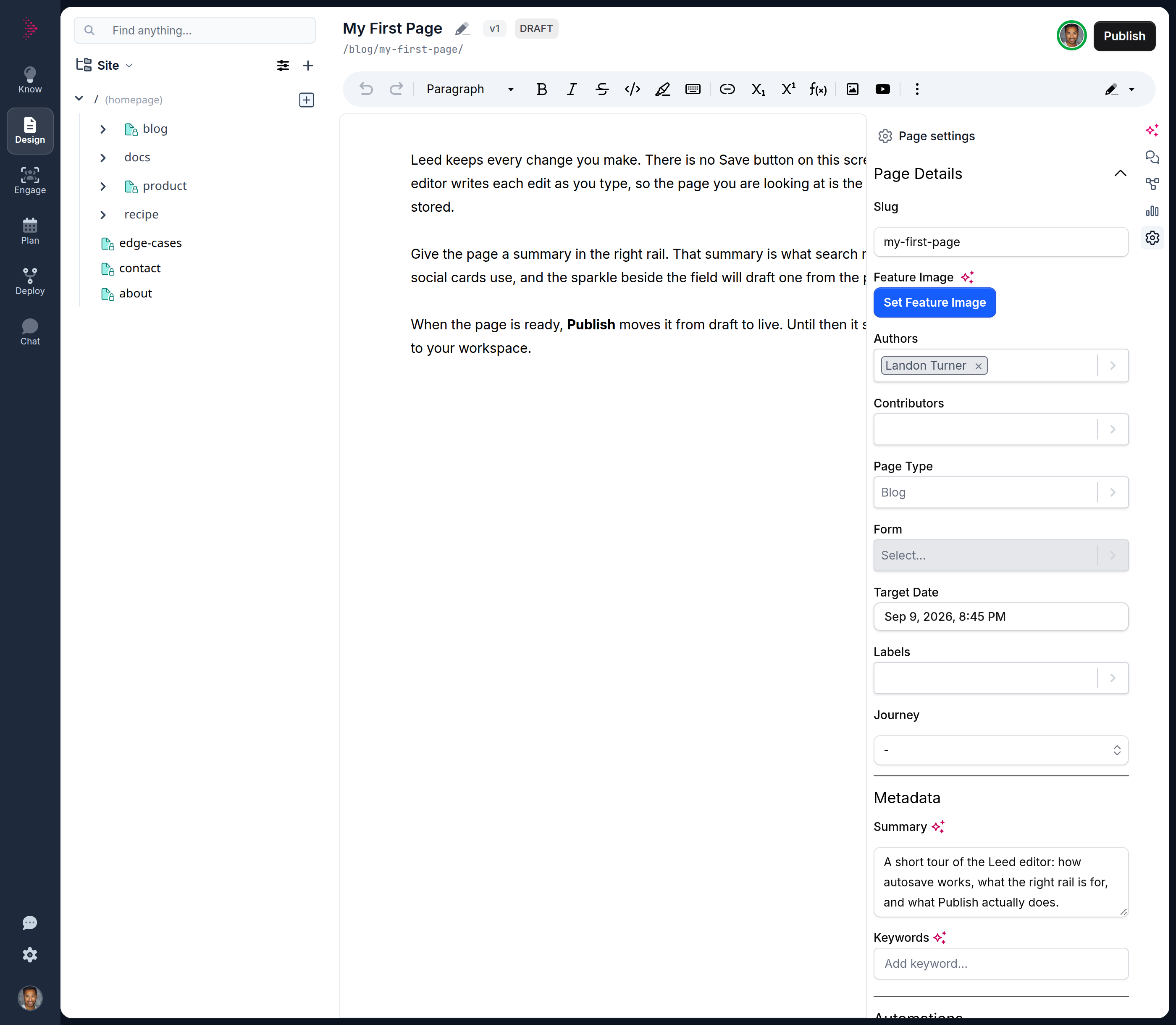
Task: Expand the product folder
Action: coord(103,187)
